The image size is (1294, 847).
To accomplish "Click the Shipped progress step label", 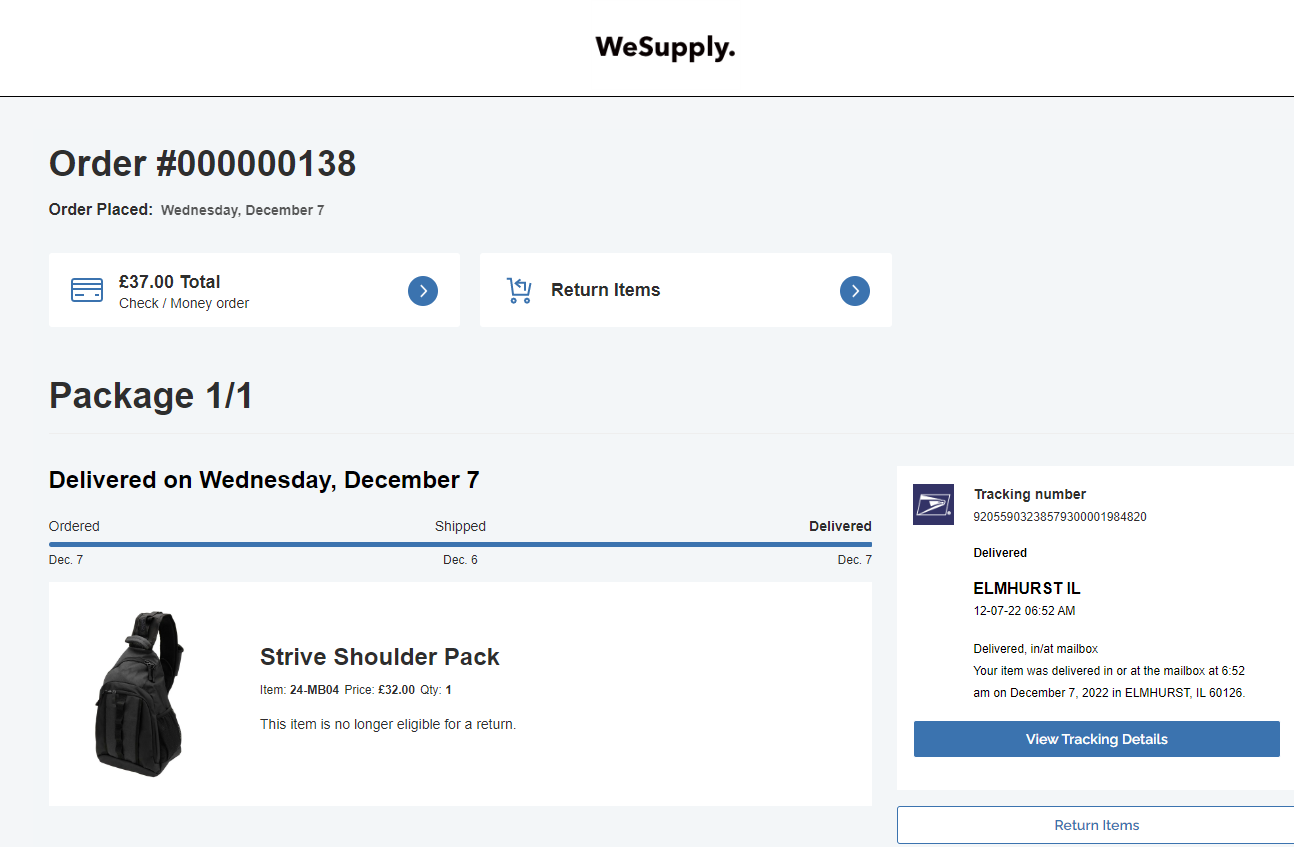I will coord(460,526).
